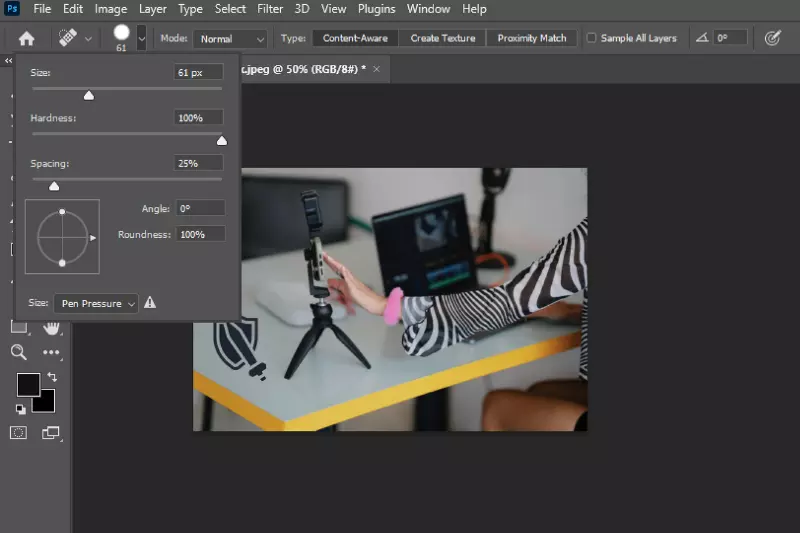Edit the brush panel Angle field

pos(201,208)
